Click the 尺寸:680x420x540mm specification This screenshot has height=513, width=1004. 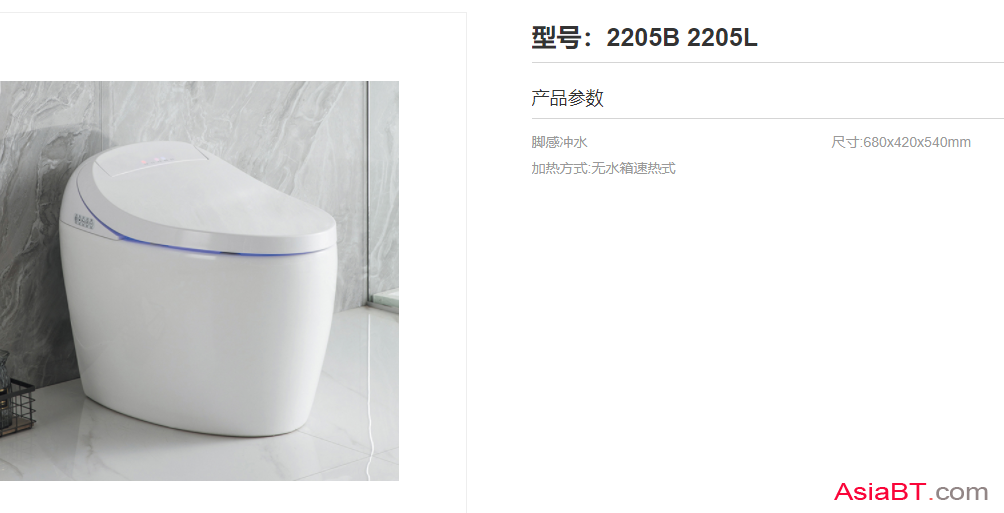901,142
